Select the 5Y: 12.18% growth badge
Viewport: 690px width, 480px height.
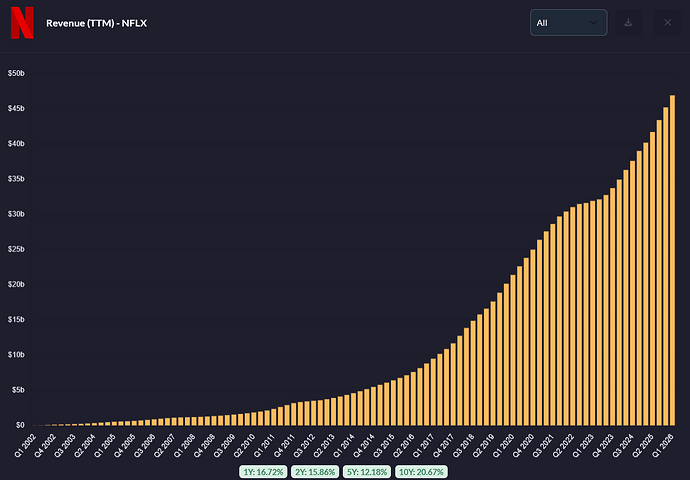point(367,472)
